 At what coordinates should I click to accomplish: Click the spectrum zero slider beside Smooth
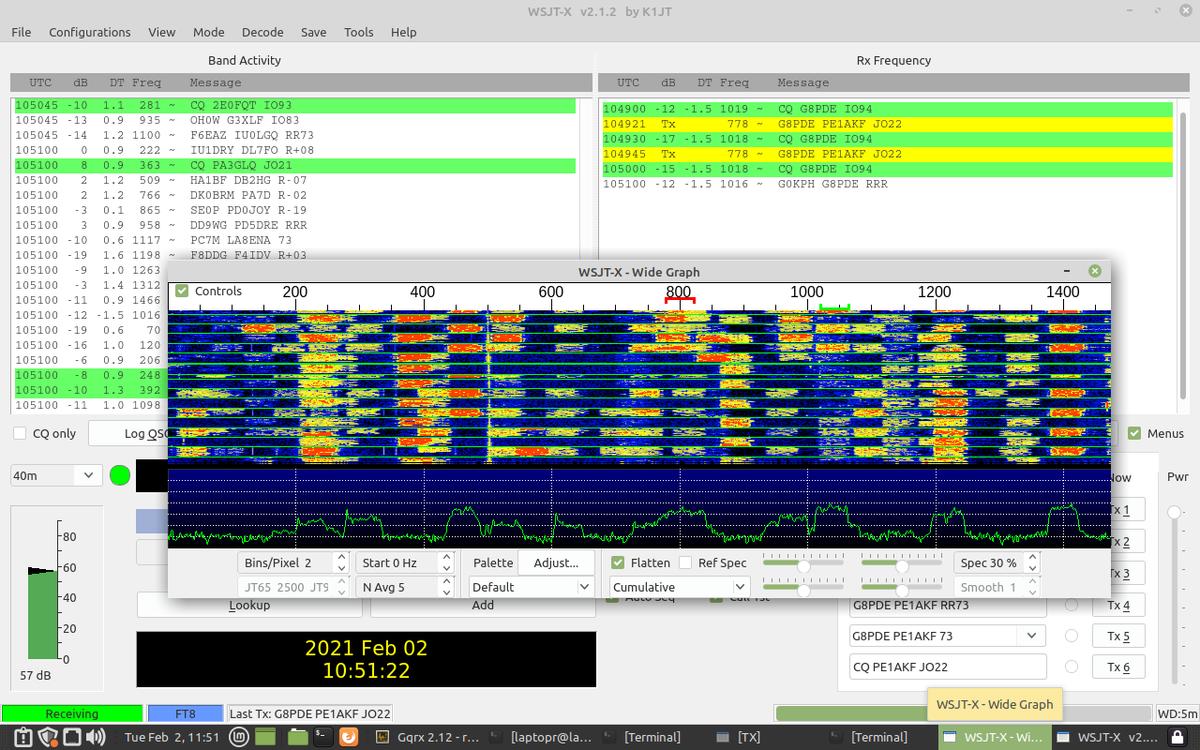click(x=902, y=591)
